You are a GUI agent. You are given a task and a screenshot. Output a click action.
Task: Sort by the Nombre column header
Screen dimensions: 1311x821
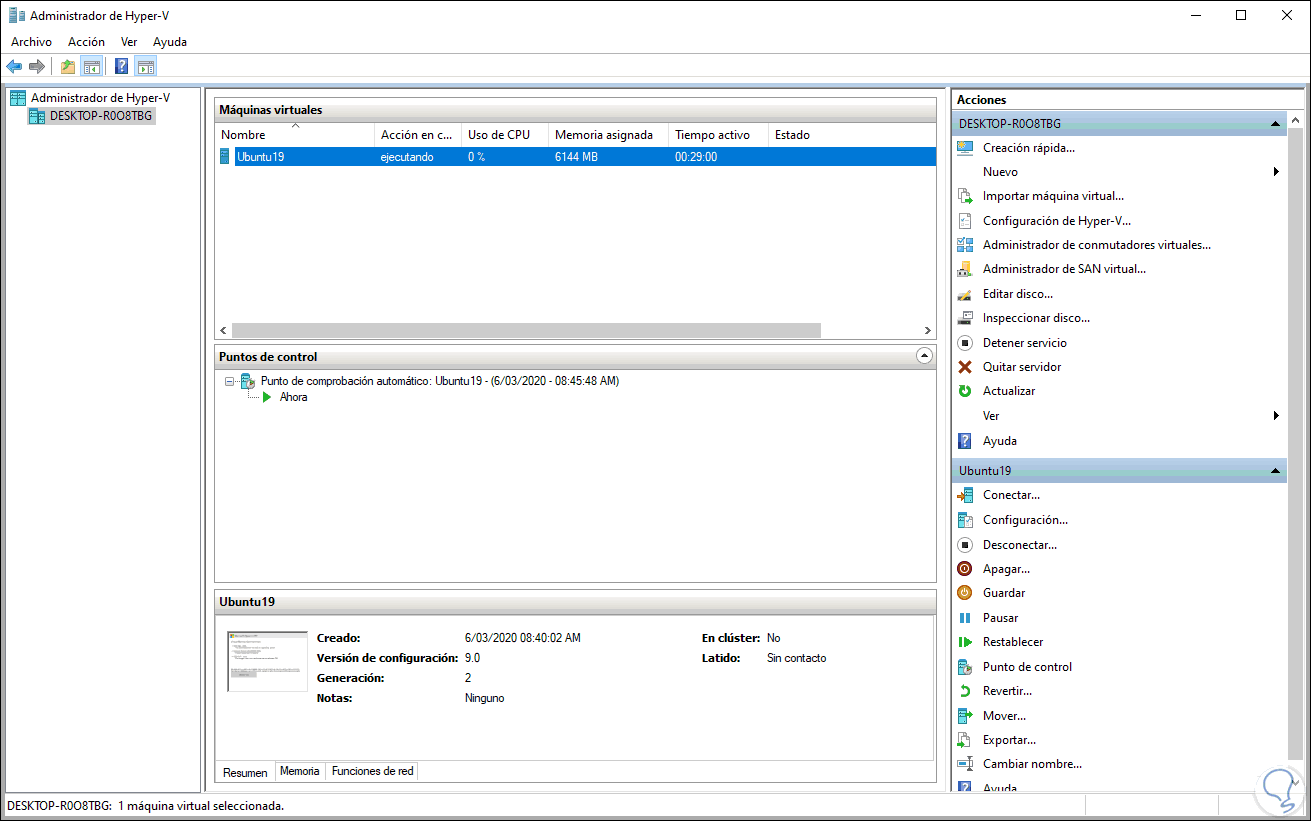point(294,134)
